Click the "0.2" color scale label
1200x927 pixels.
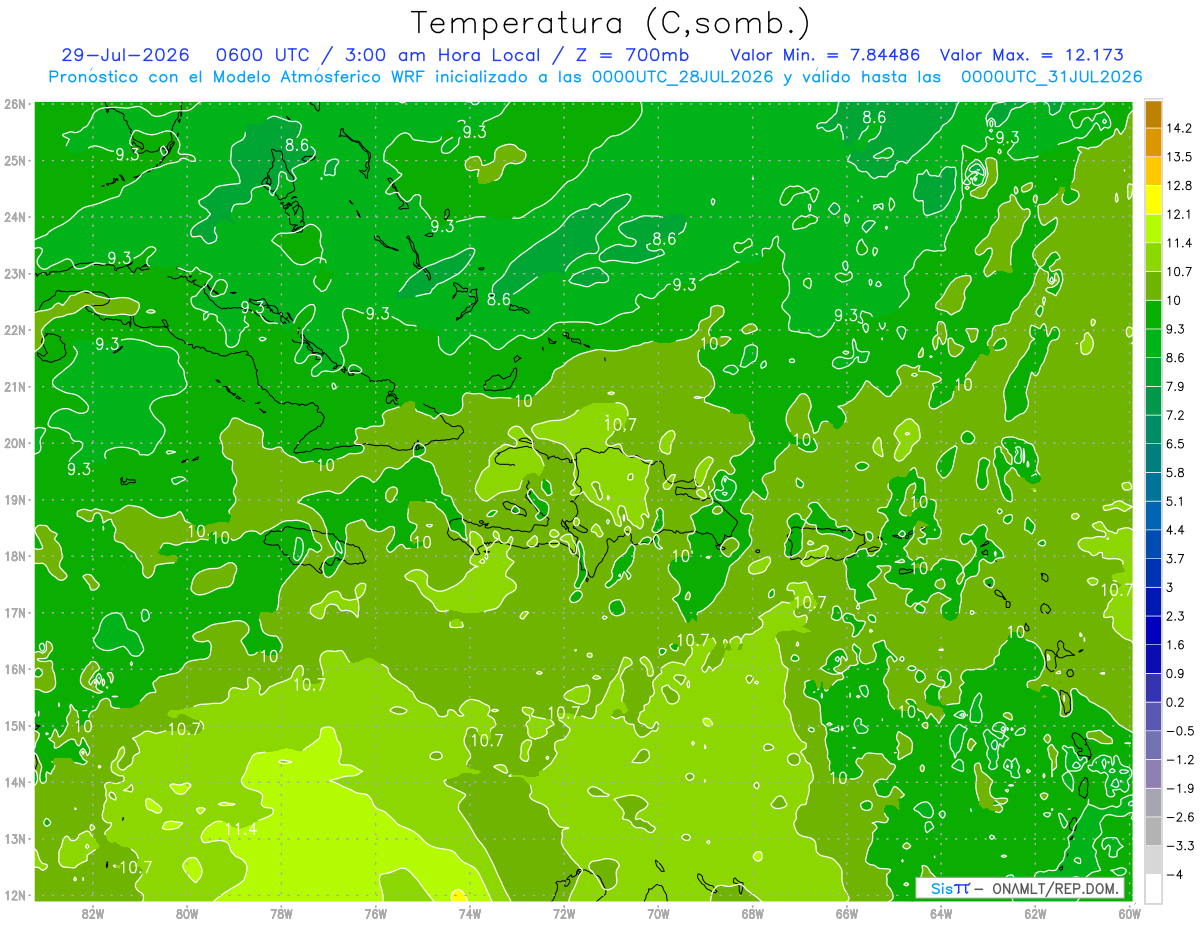(1175, 701)
